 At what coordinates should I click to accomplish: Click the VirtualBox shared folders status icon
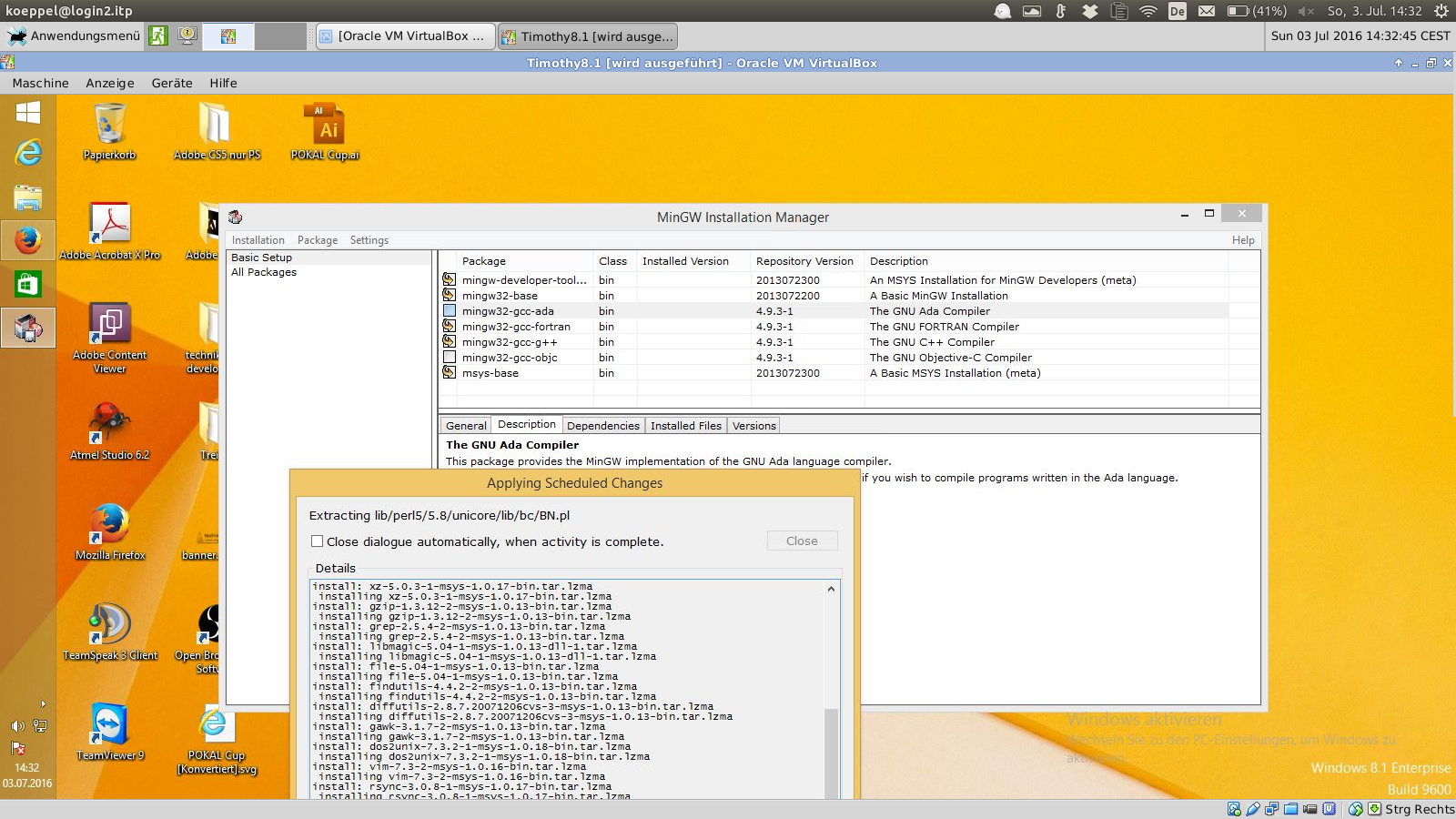[x=1291, y=809]
